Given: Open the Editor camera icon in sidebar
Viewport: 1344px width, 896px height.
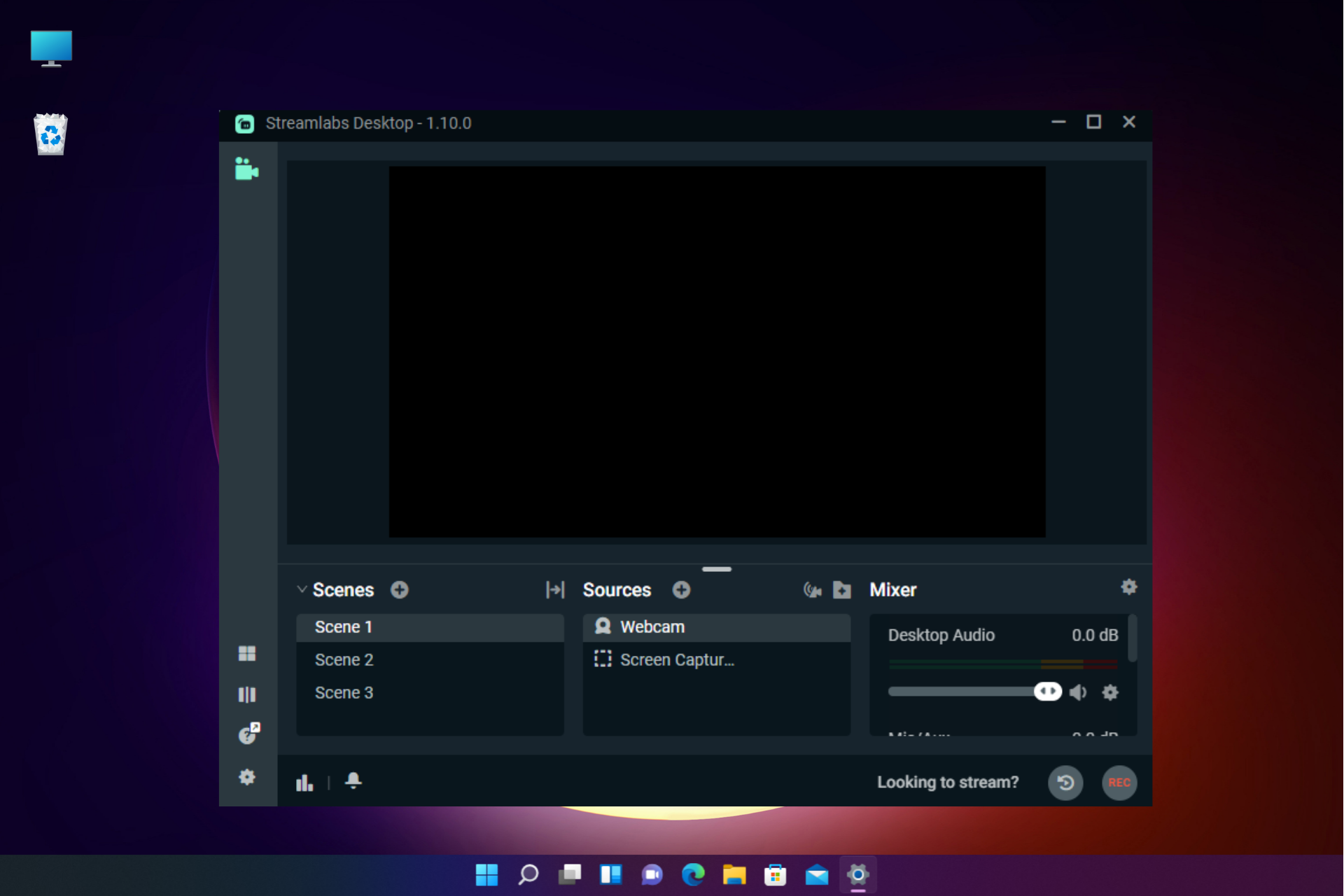Looking at the screenshot, I should tap(246, 169).
